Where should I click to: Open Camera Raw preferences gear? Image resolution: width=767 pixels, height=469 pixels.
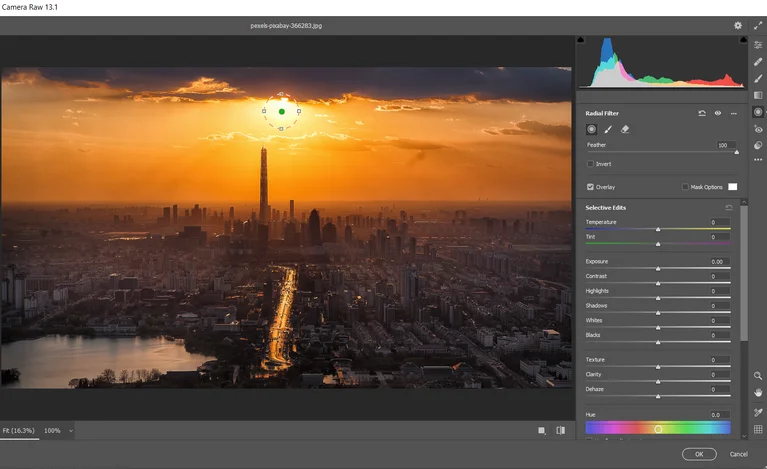coord(738,25)
